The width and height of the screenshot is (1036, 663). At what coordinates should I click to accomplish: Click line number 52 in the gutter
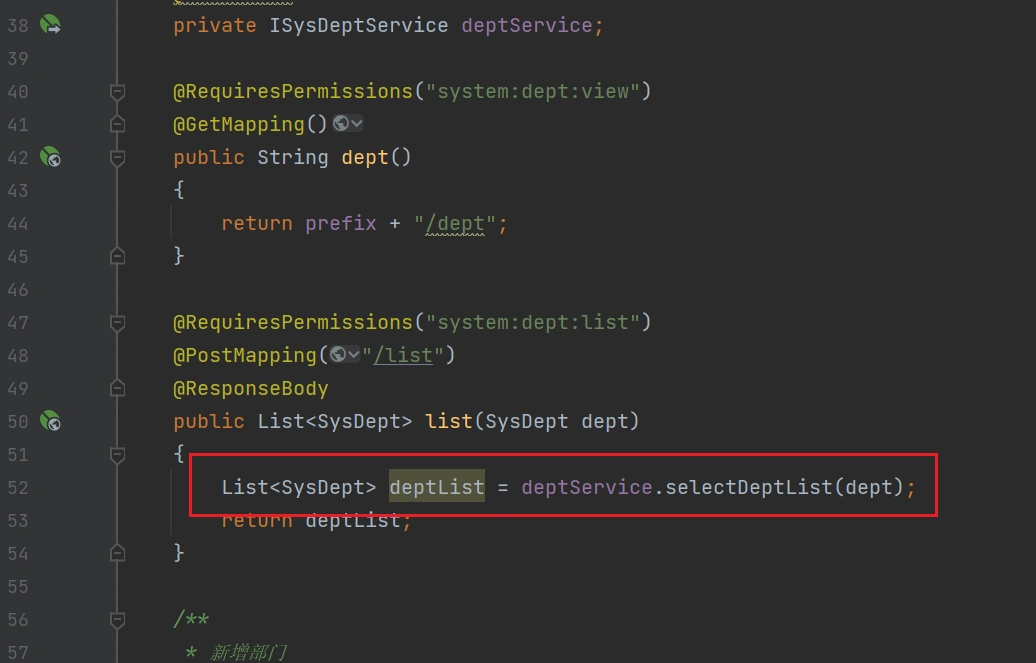point(18,487)
